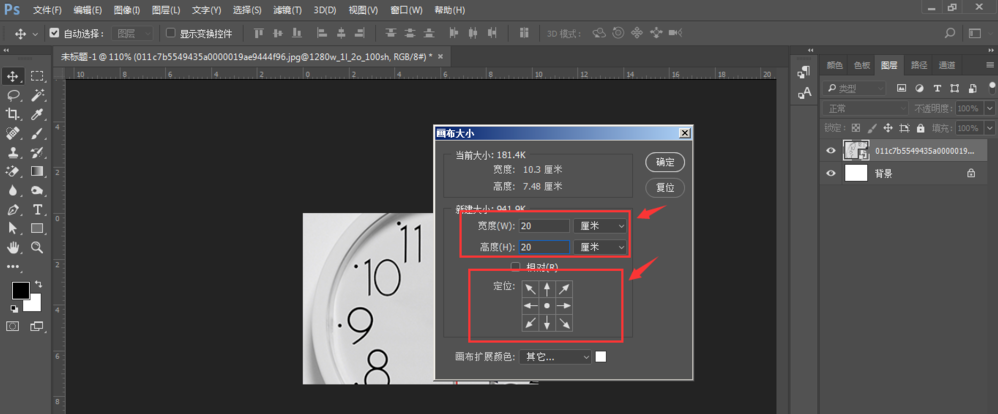
Task: Select the Zoom magnifier tool
Action: (x=37, y=247)
